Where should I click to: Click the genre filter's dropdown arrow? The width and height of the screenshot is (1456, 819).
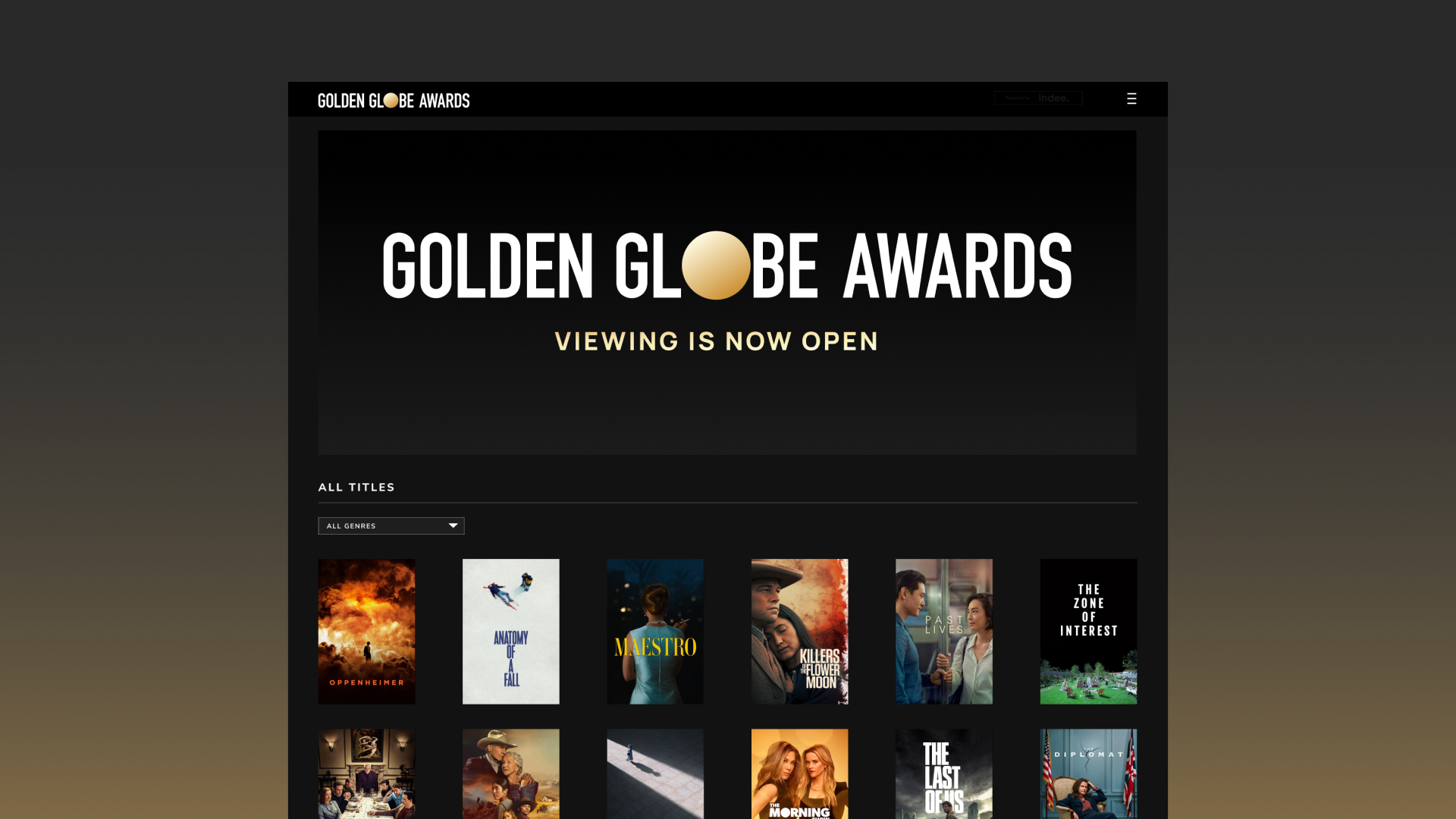pyautogui.click(x=453, y=526)
